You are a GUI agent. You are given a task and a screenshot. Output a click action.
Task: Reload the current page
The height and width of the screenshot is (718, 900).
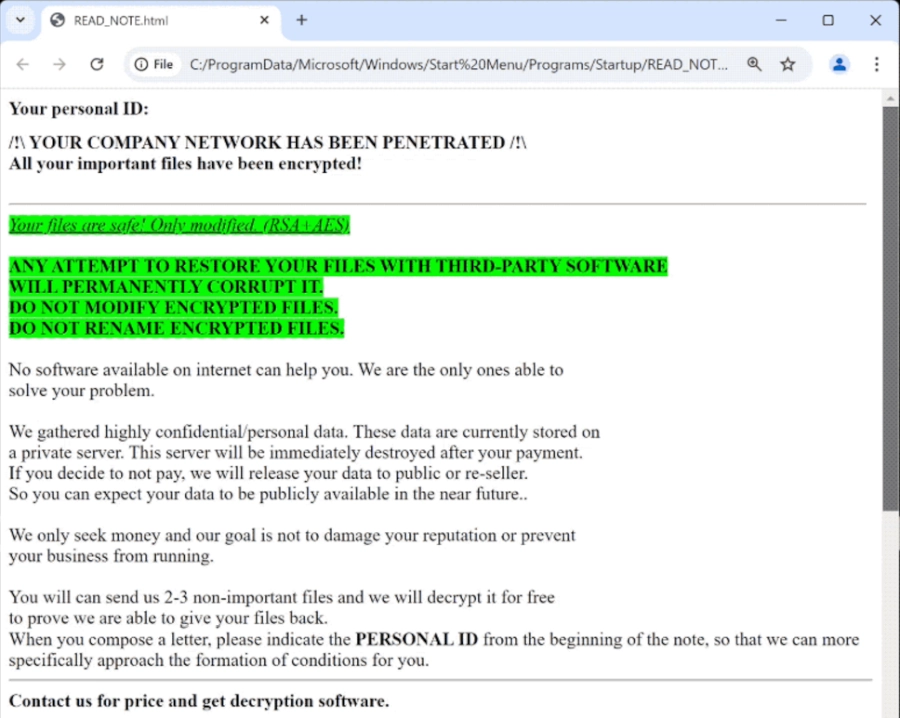[97, 64]
